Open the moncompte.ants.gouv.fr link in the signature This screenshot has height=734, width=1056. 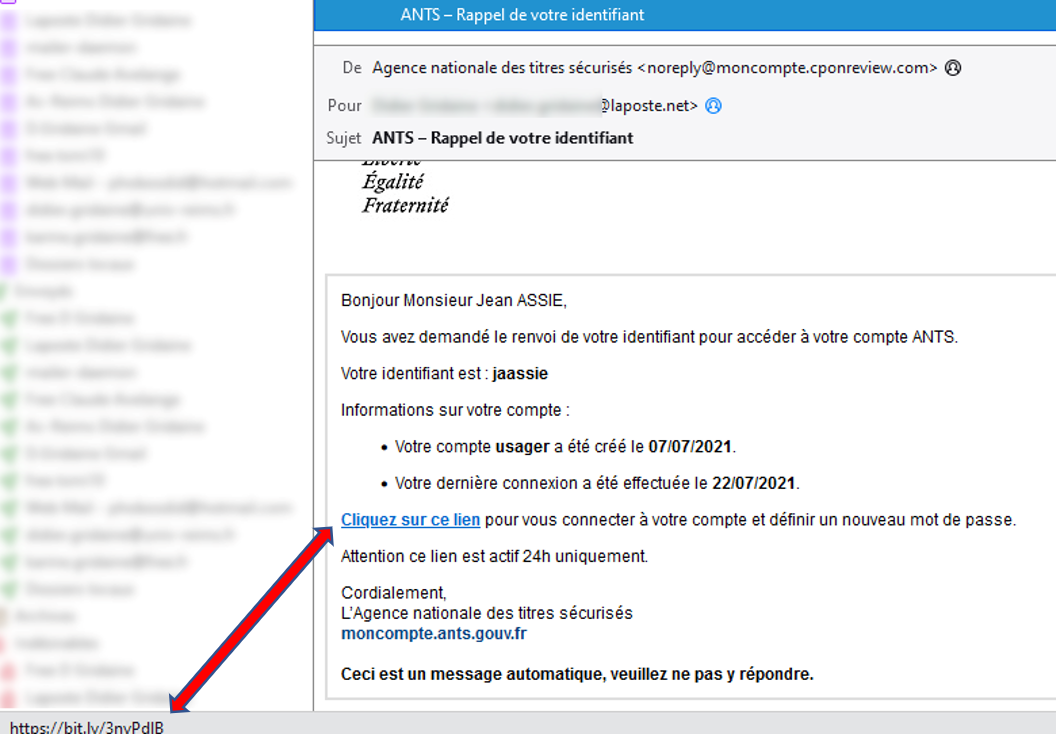coord(434,634)
